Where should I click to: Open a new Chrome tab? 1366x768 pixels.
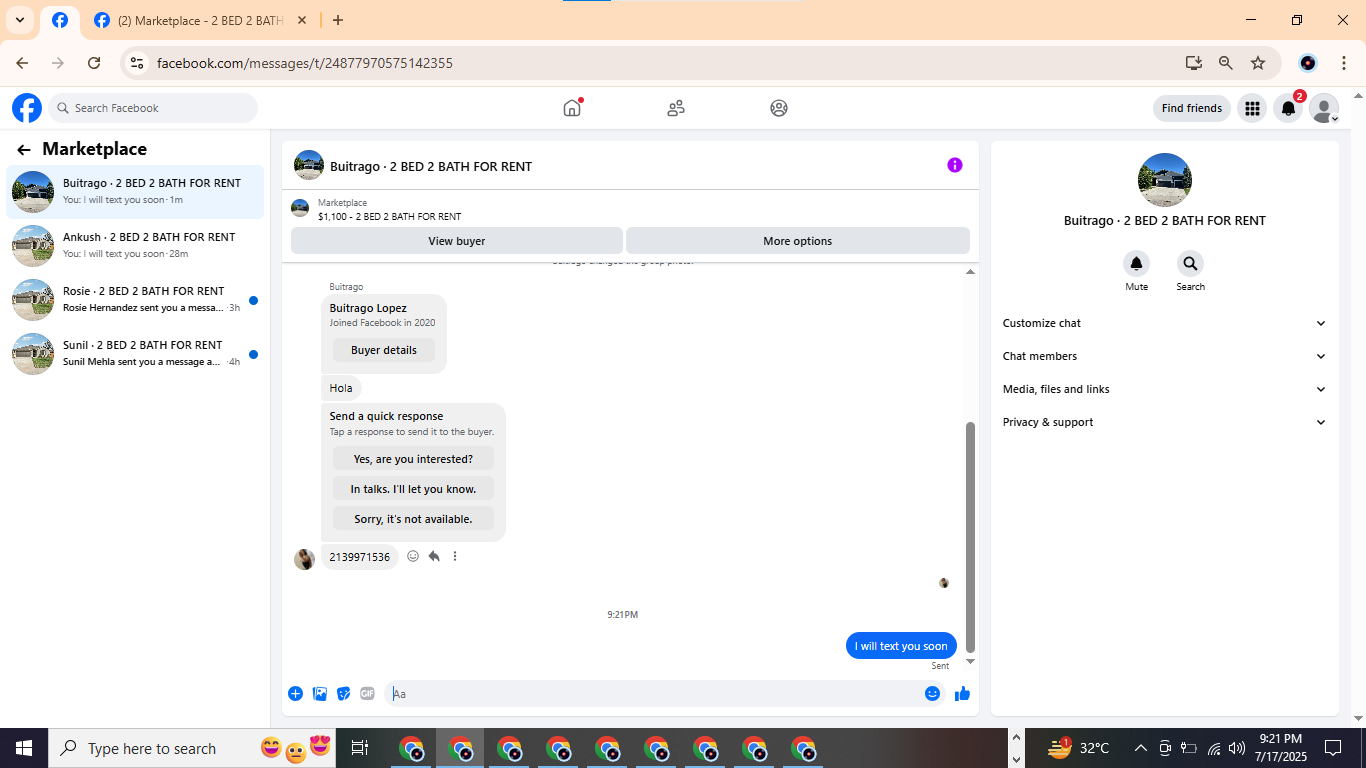(338, 20)
